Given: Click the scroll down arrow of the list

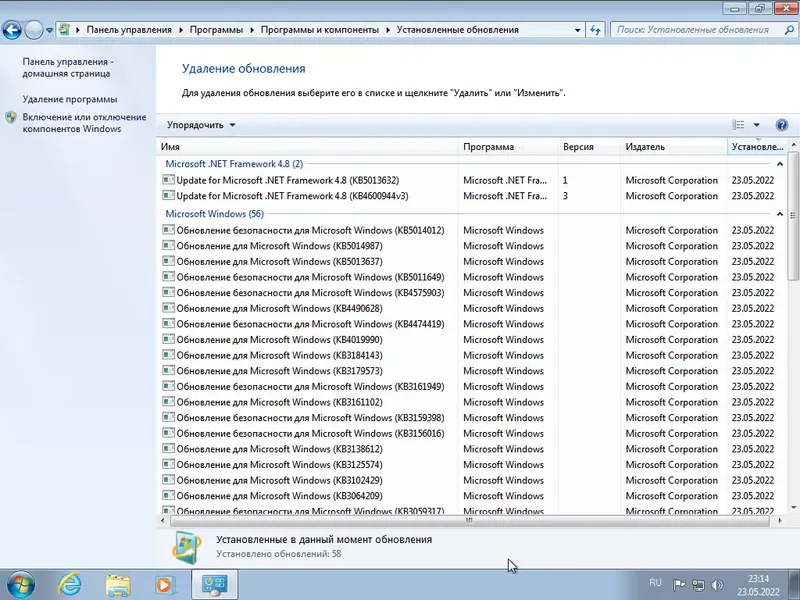Looking at the screenshot, I should (x=793, y=507).
